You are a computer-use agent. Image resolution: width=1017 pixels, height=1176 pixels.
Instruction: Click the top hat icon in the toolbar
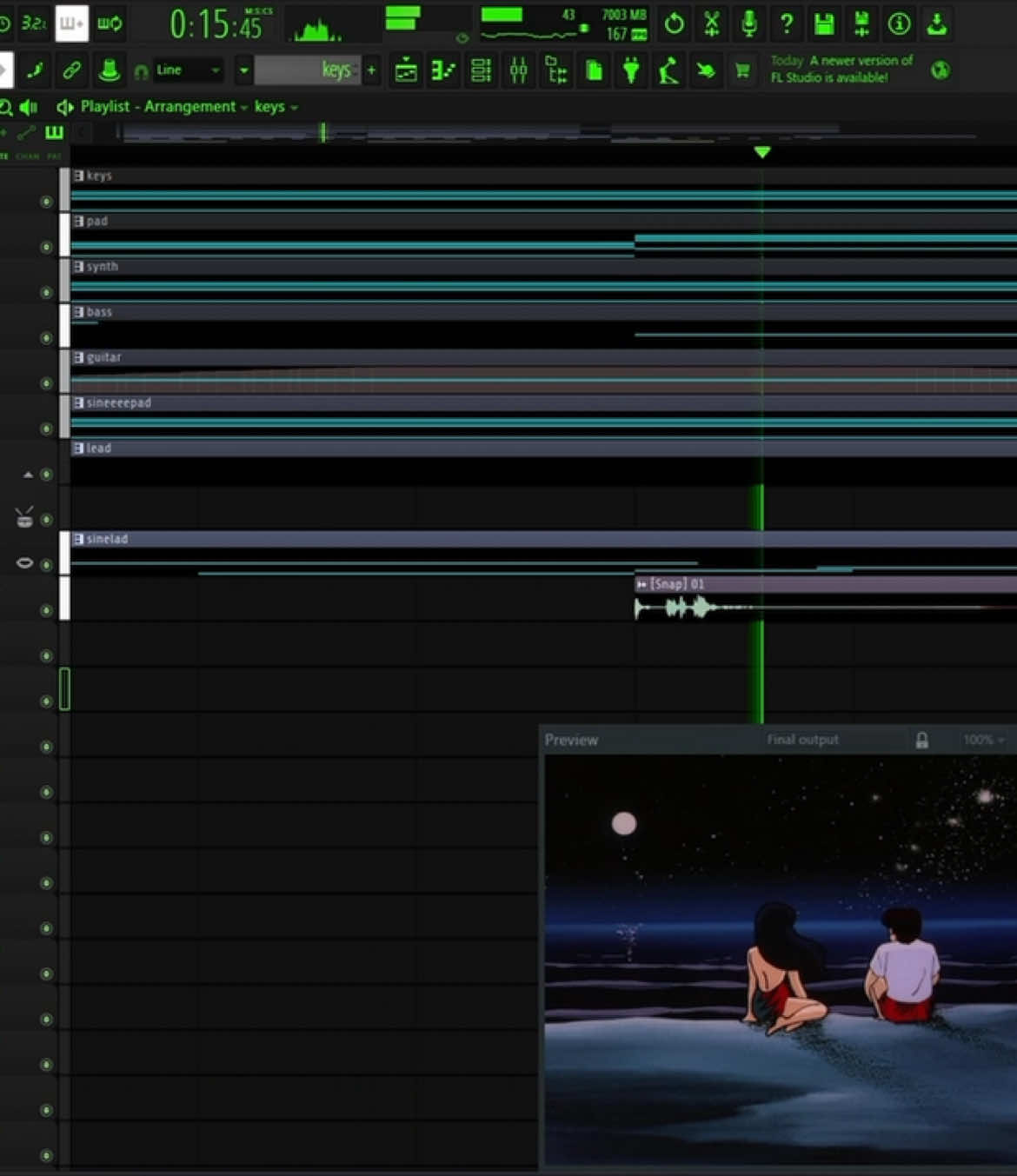click(110, 70)
